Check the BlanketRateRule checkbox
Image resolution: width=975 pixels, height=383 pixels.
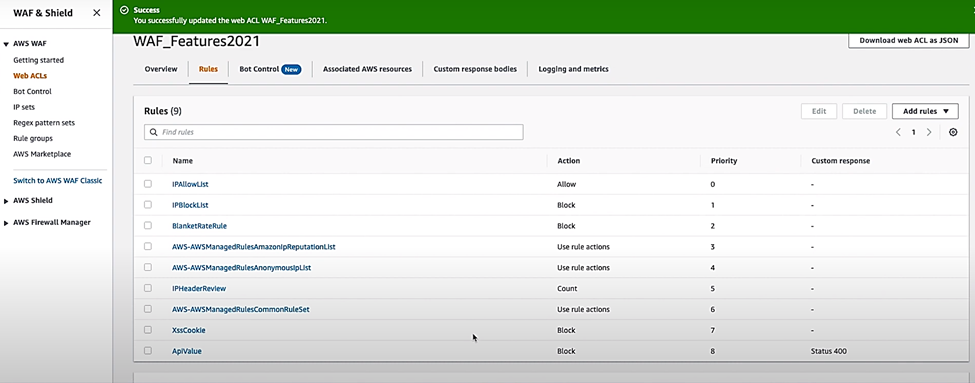click(x=148, y=226)
